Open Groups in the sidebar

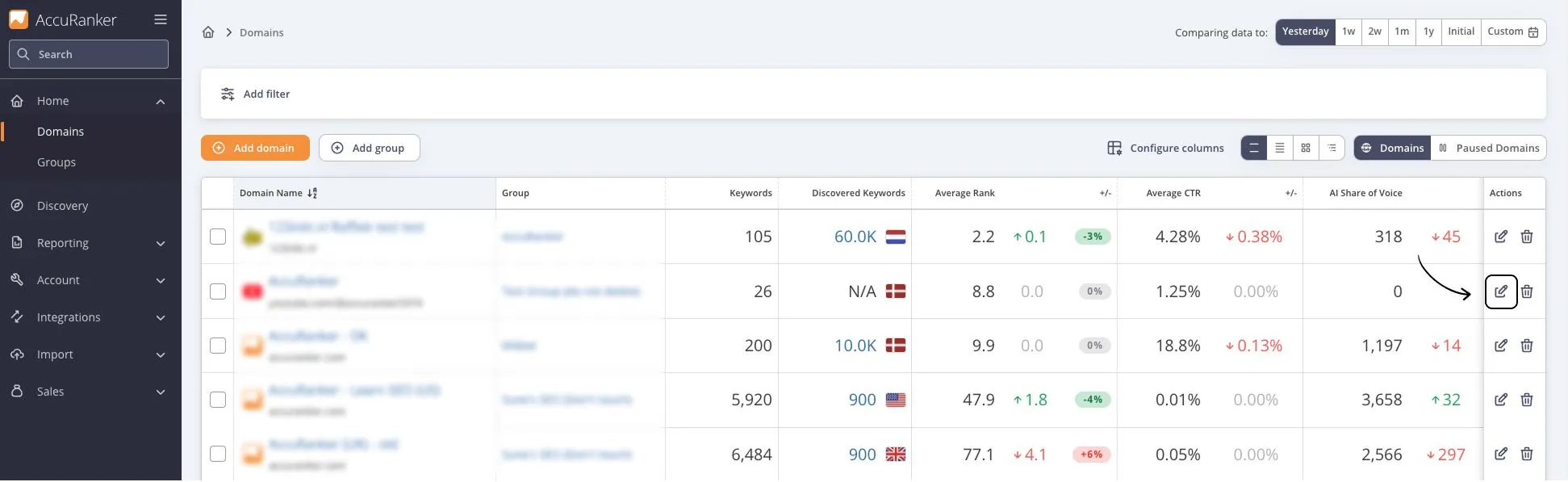coord(56,162)
